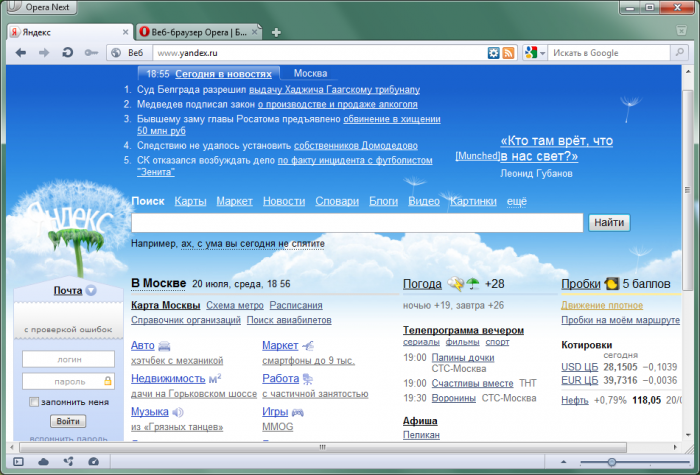Adjust the zoom slider in status bar
The width and height of the screenshot is (700, 475).
[612, 462]
